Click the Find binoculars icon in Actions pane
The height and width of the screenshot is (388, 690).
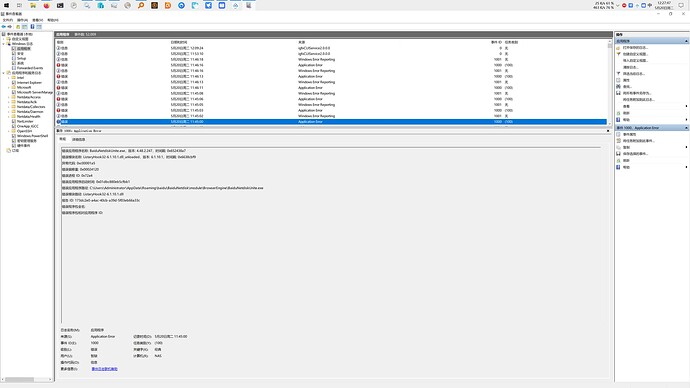618,87
